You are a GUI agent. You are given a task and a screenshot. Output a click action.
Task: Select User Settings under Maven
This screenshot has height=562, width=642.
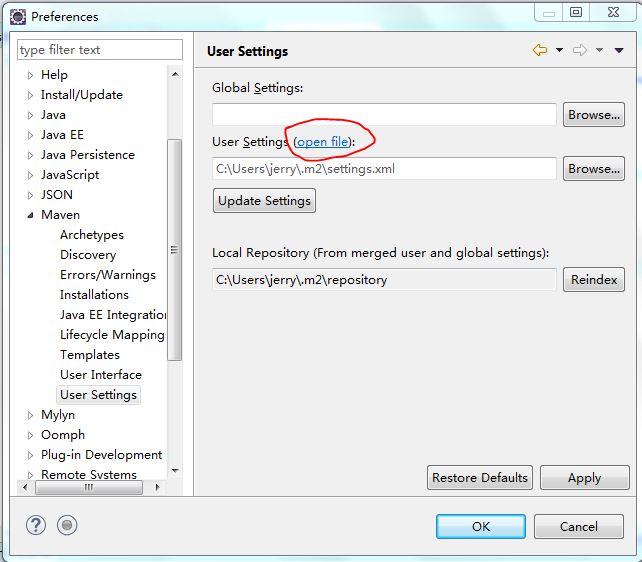(x=98, y=395)
